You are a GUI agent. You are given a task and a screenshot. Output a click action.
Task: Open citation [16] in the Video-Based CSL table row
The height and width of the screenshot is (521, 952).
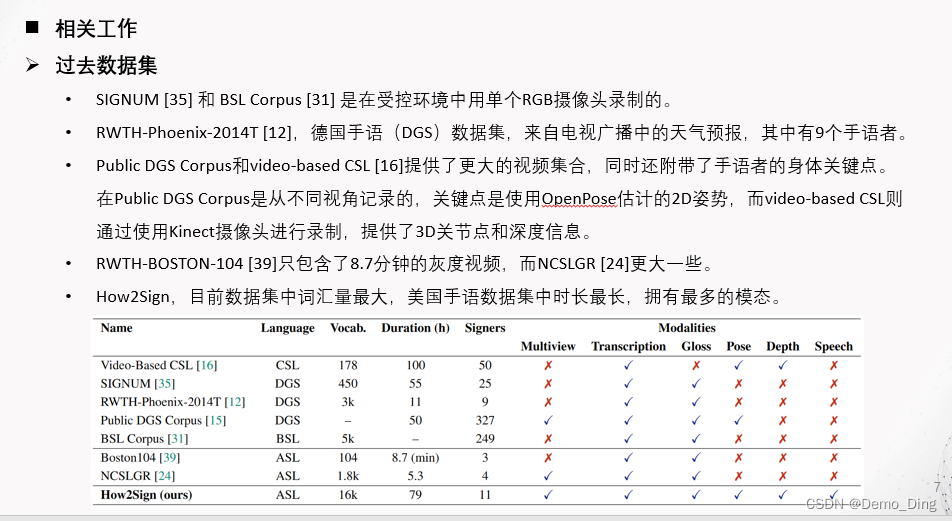[x=206, y=365]
